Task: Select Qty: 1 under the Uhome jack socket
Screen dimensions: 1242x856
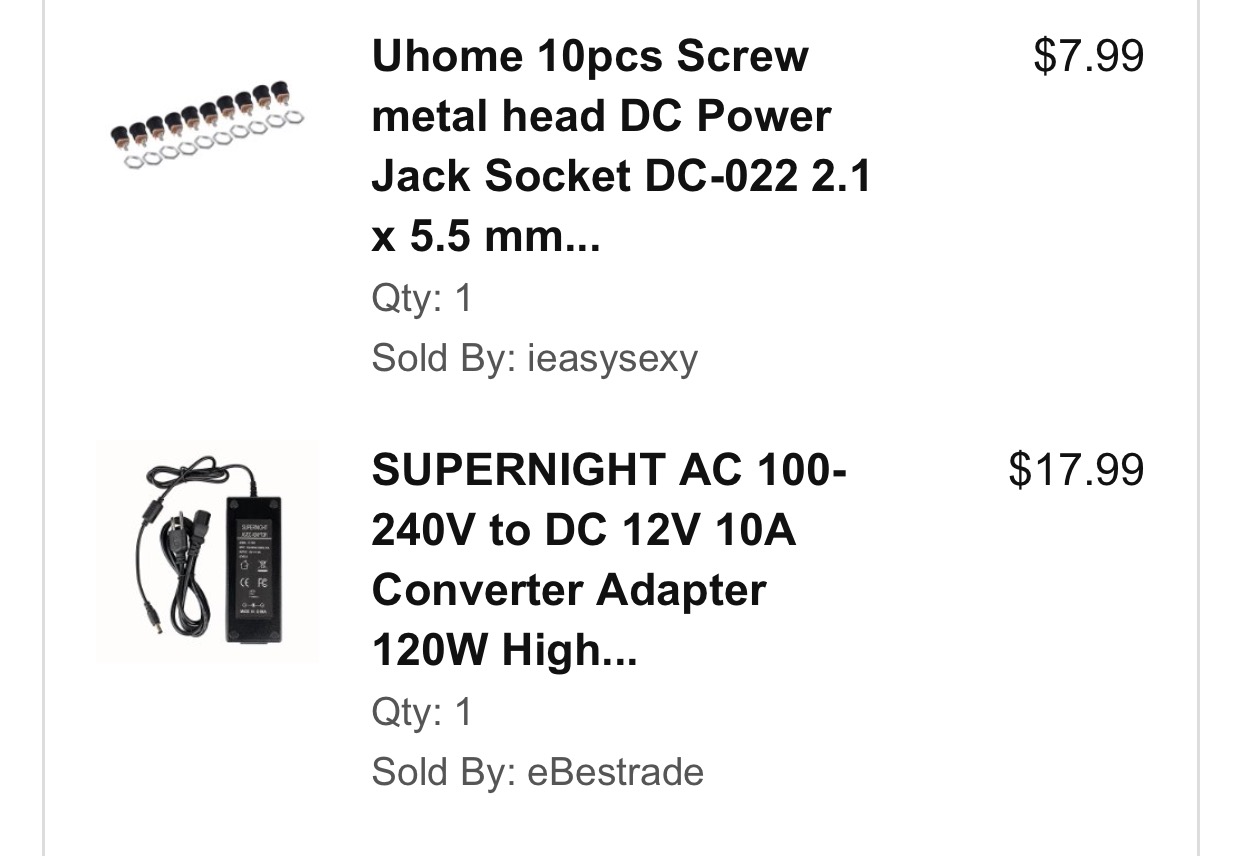Action: pyautogui.click(x=421, y=299)
